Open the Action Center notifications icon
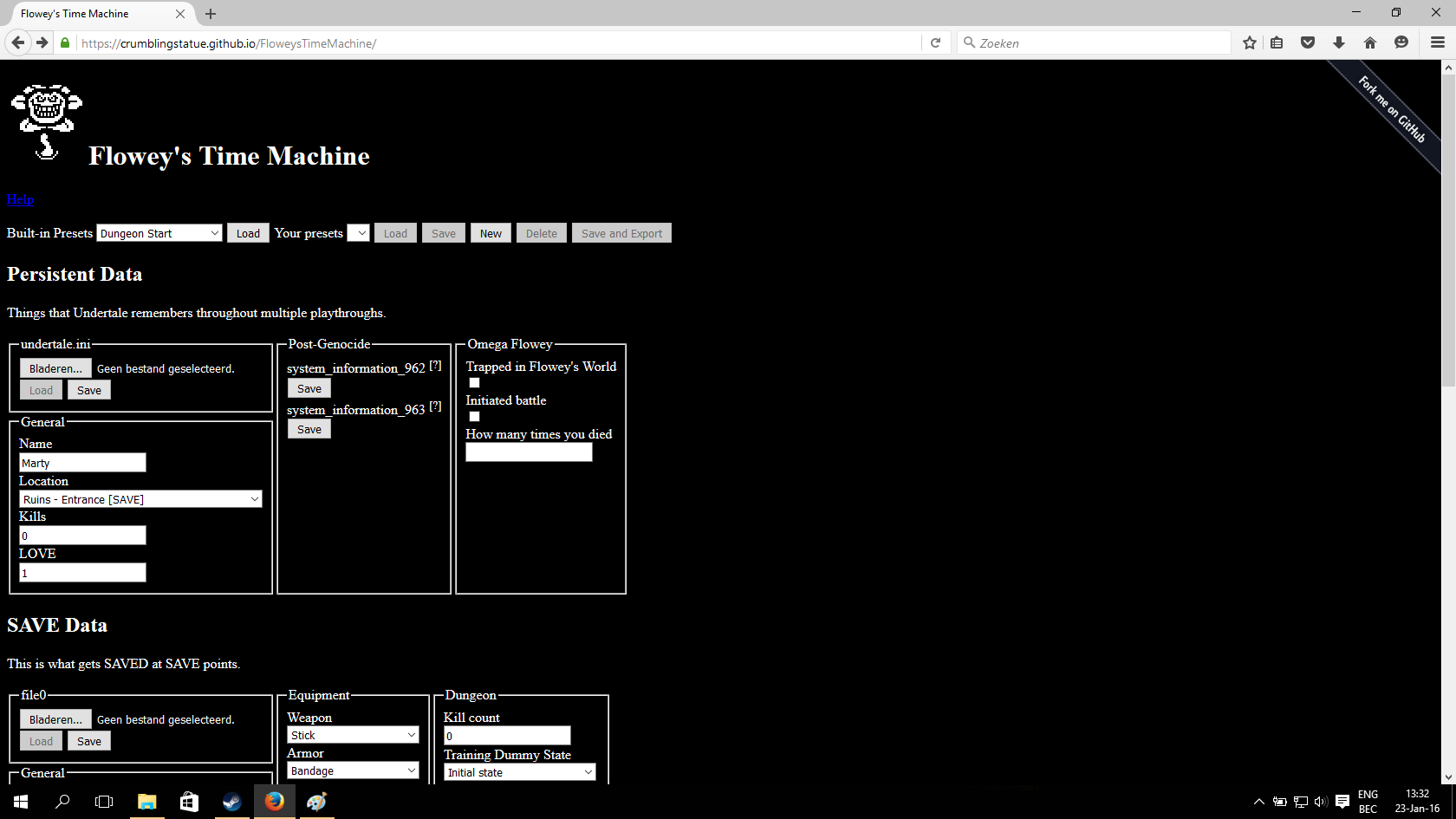The image size is (1456, 819). pos(1342,802)
